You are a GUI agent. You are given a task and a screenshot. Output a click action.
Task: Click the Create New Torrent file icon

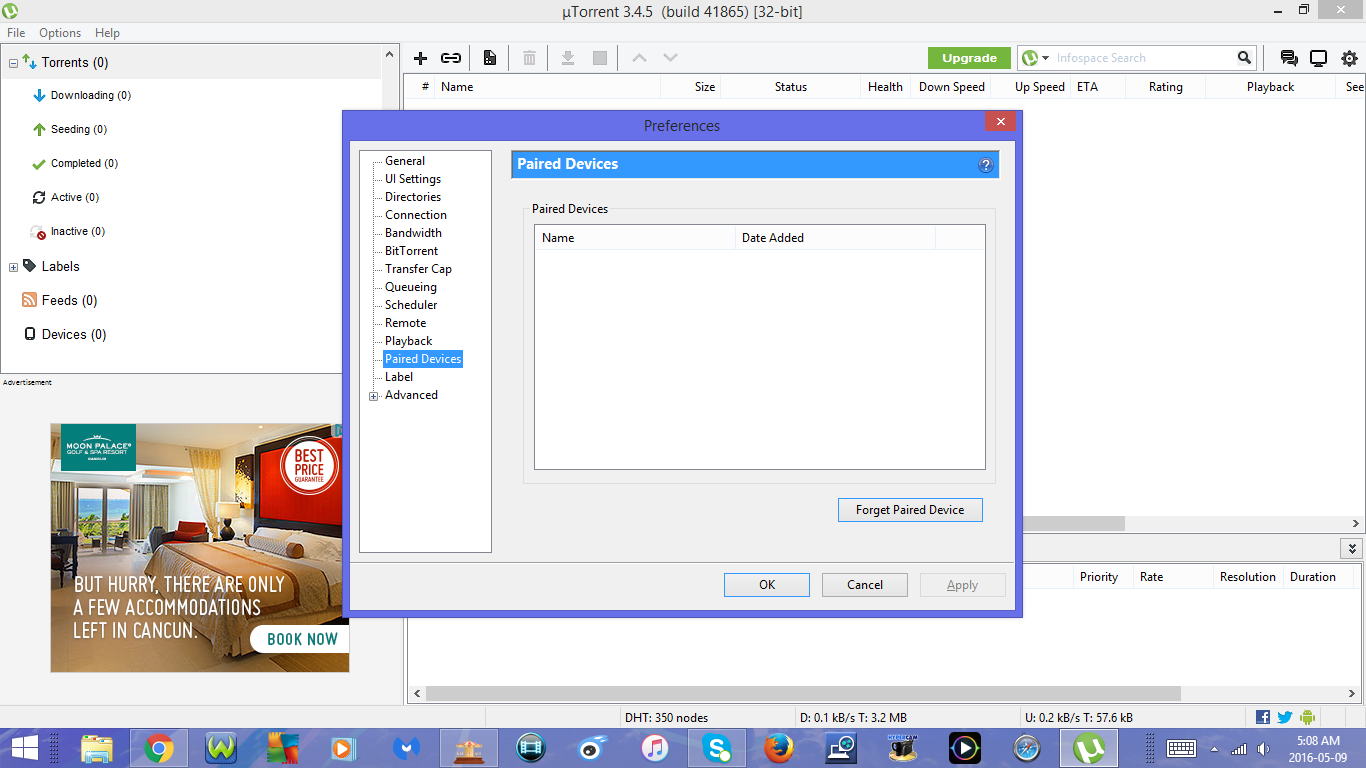(x=490, y=58)
